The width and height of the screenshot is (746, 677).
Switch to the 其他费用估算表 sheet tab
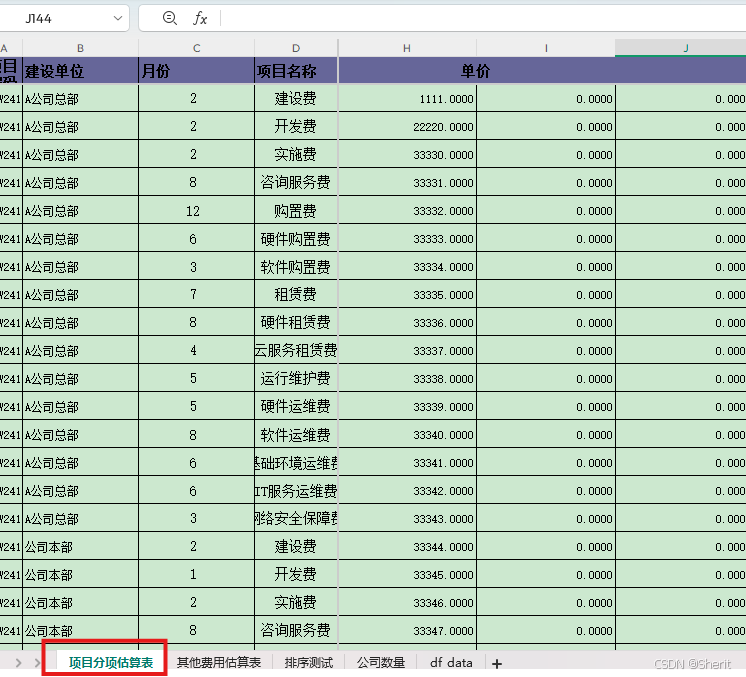pos(219,662)
